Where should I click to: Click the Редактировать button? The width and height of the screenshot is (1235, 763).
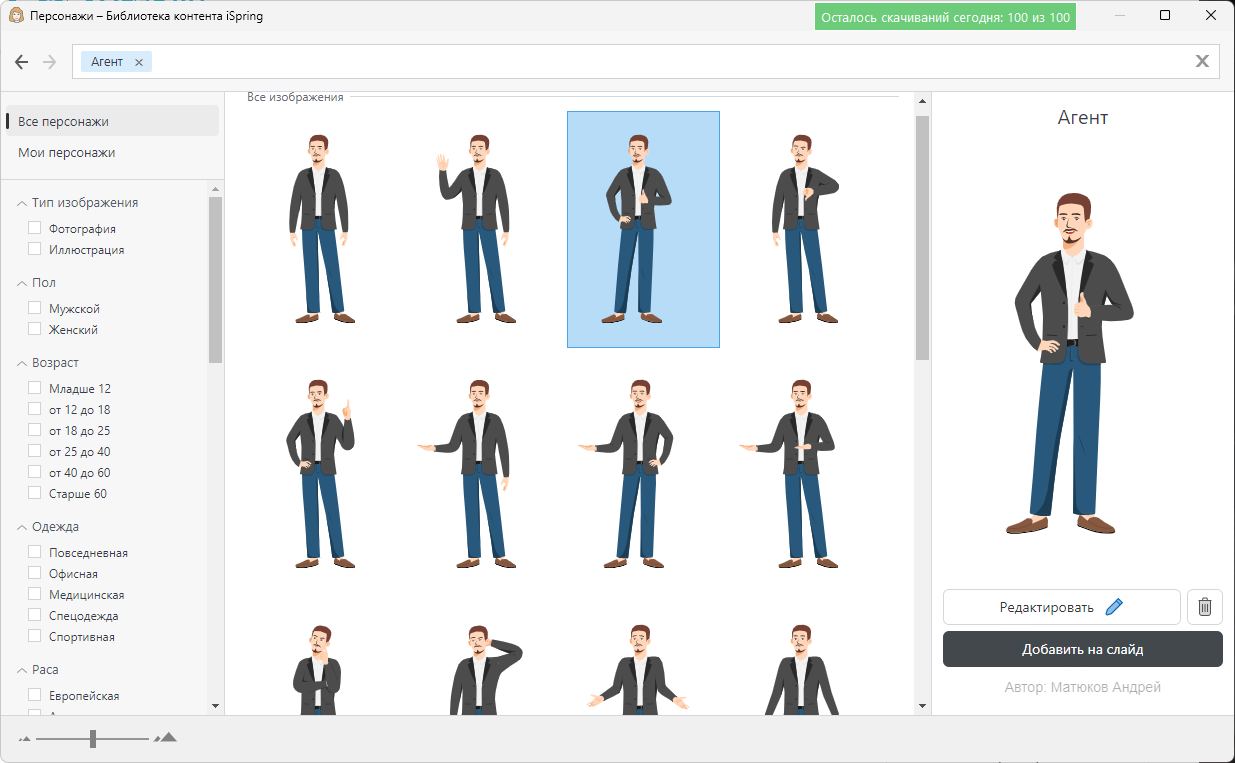[1062, 607]
